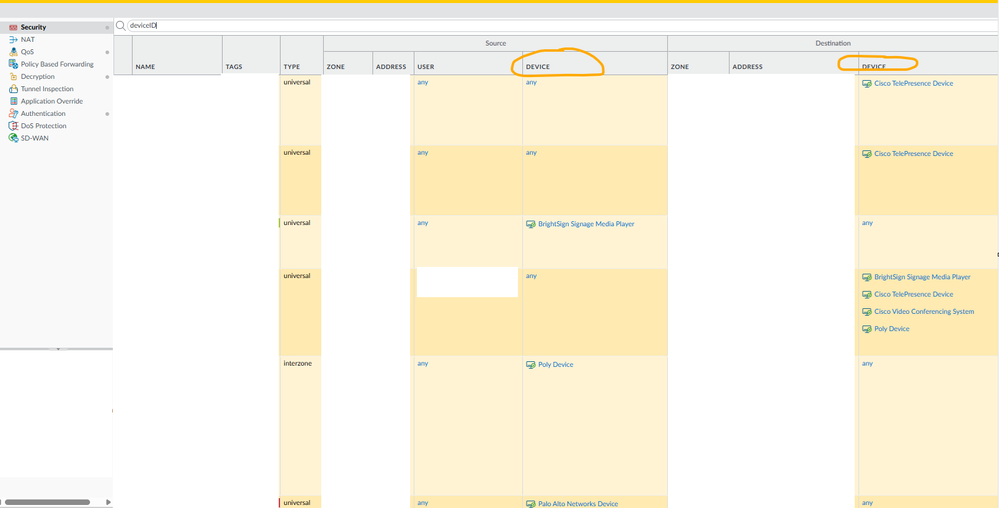999x508 pixels.
Task: Click the Destination ADDRESS column header
Action: coord(747,66)
